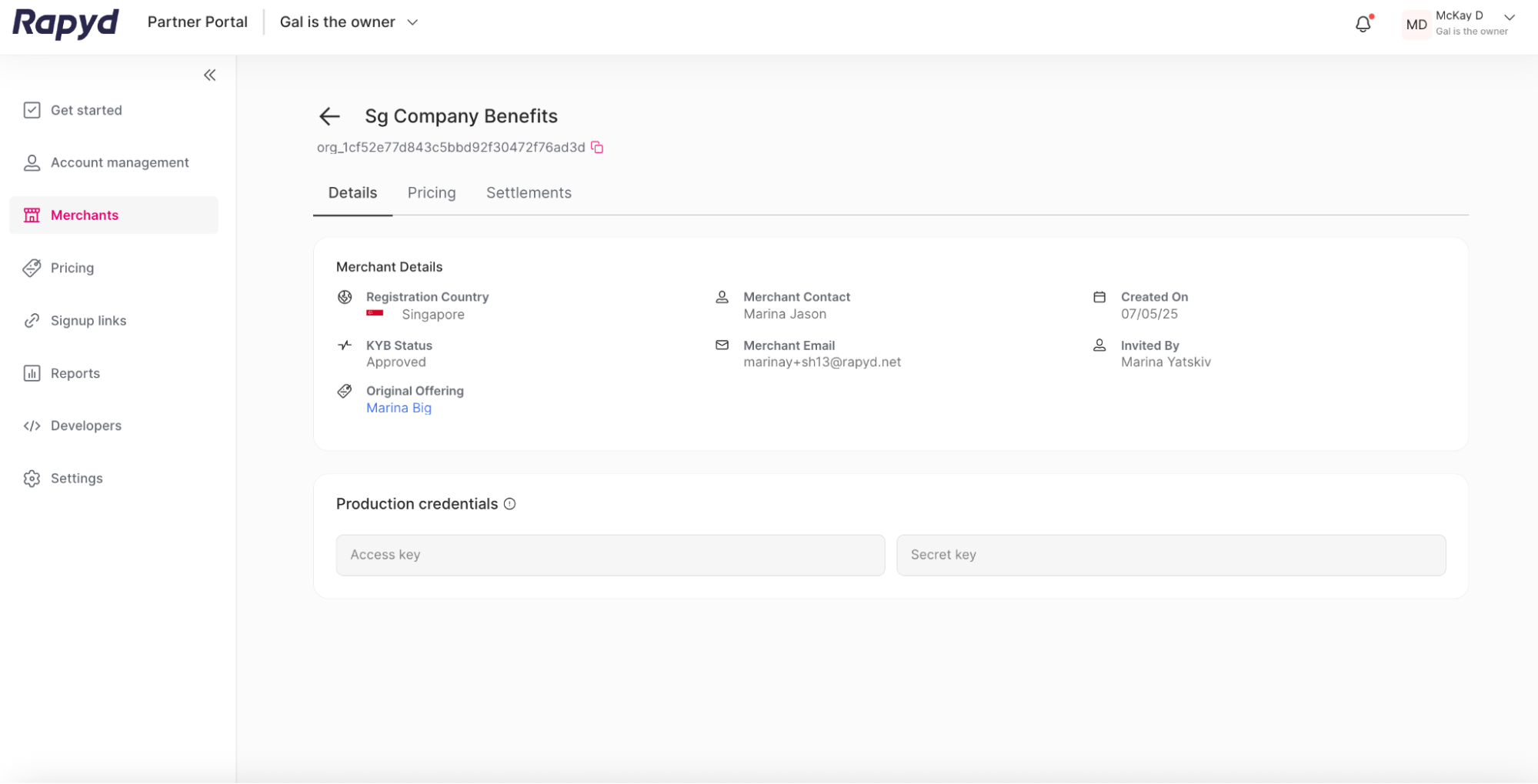
Task: Click the Developers code icon
Action: (32, 425)
